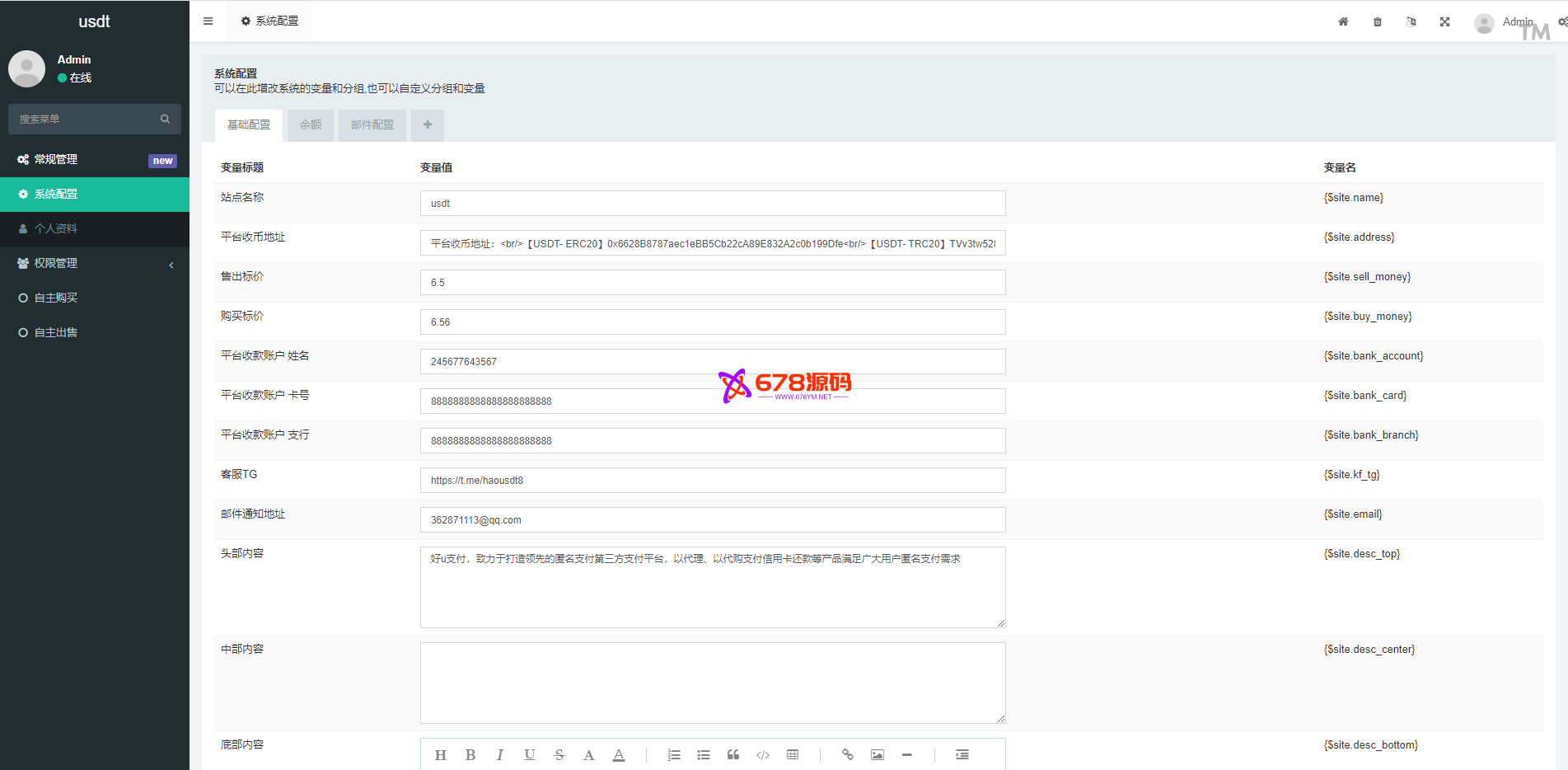Insert a table in the editor
Screen dimensions: 1568x770
point(793,755)
